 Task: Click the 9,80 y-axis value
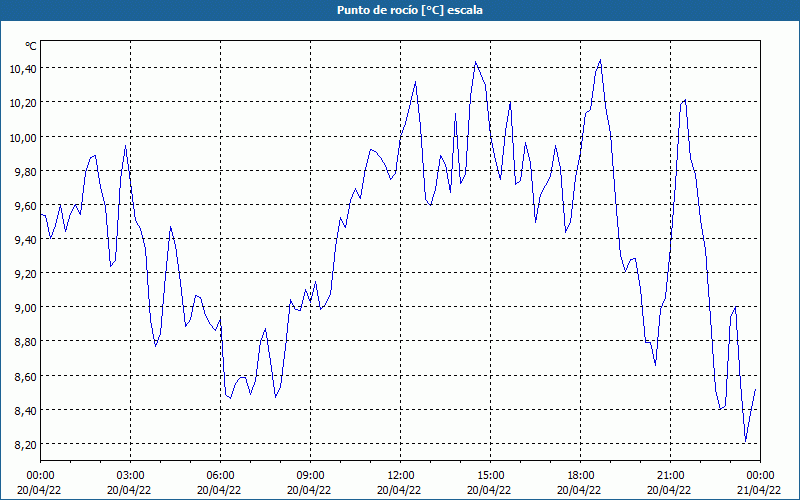pos(24,171)
